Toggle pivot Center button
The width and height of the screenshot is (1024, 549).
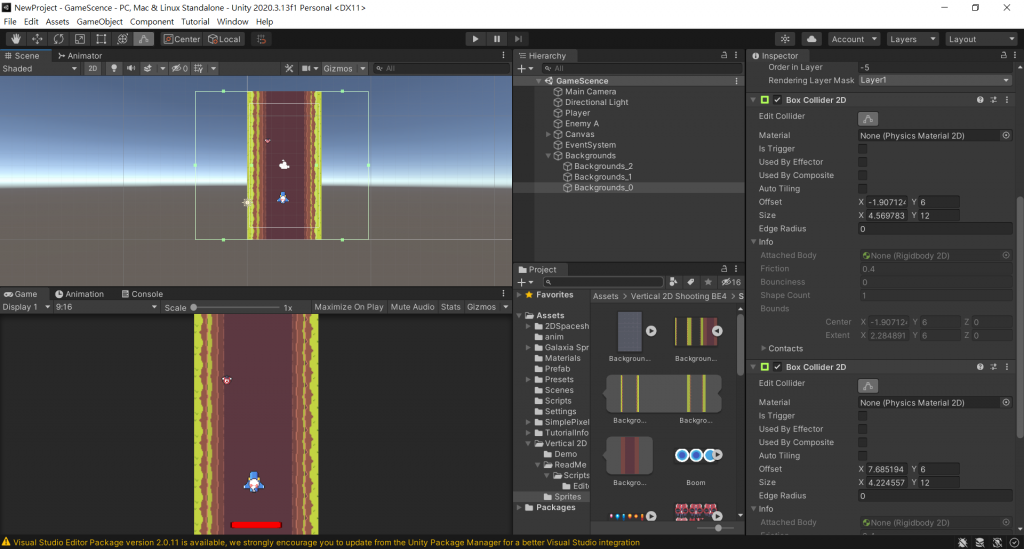[x=182, y=39]
